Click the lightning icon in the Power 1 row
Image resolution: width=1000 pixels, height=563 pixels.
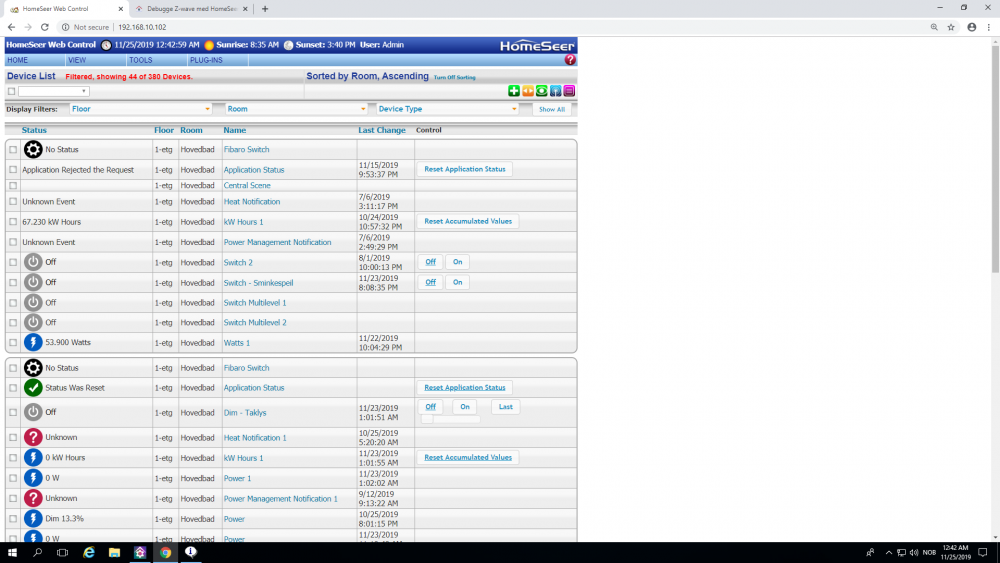click(x=33, y=478)
